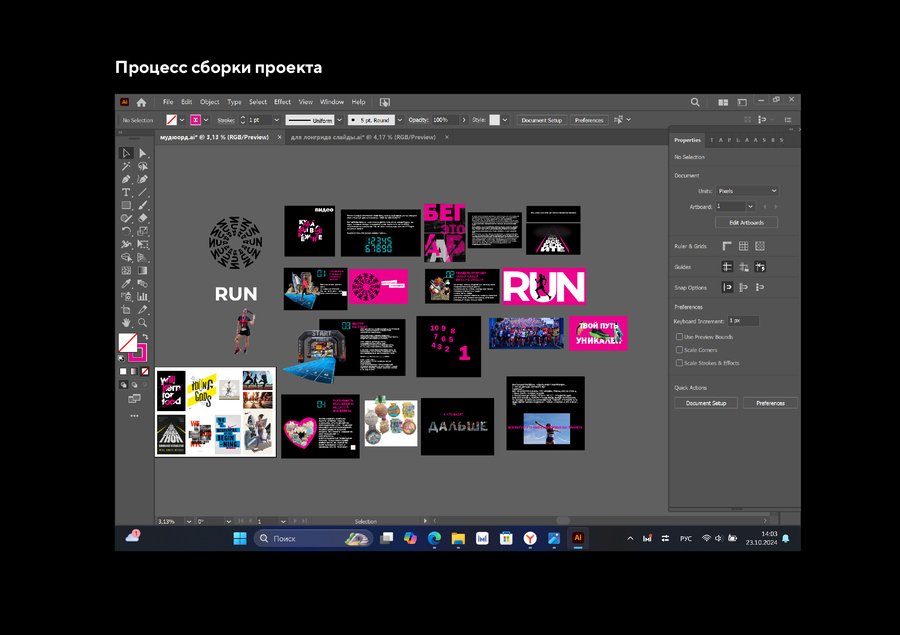
Task: Activate the Zoom magnifier tool
Action: coord(143,323)
